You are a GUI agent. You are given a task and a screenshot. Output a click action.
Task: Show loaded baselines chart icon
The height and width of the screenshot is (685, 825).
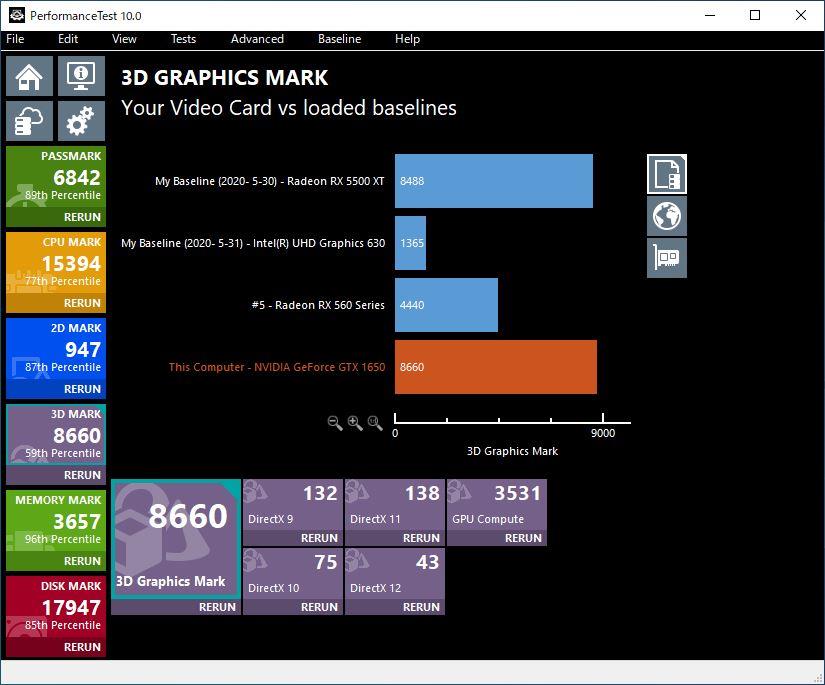[x=667, y=174]
